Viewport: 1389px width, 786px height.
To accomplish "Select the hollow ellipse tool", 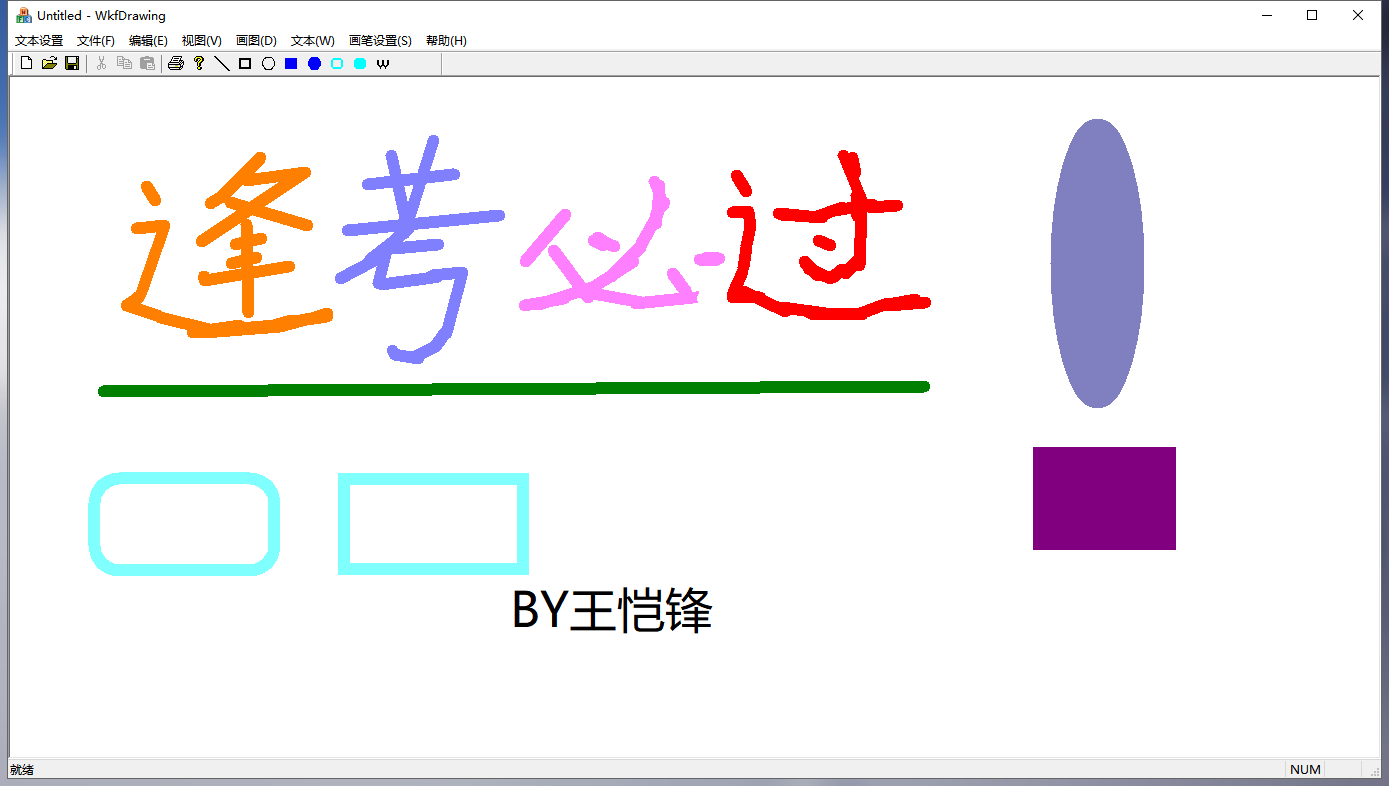I will (268, 64).
